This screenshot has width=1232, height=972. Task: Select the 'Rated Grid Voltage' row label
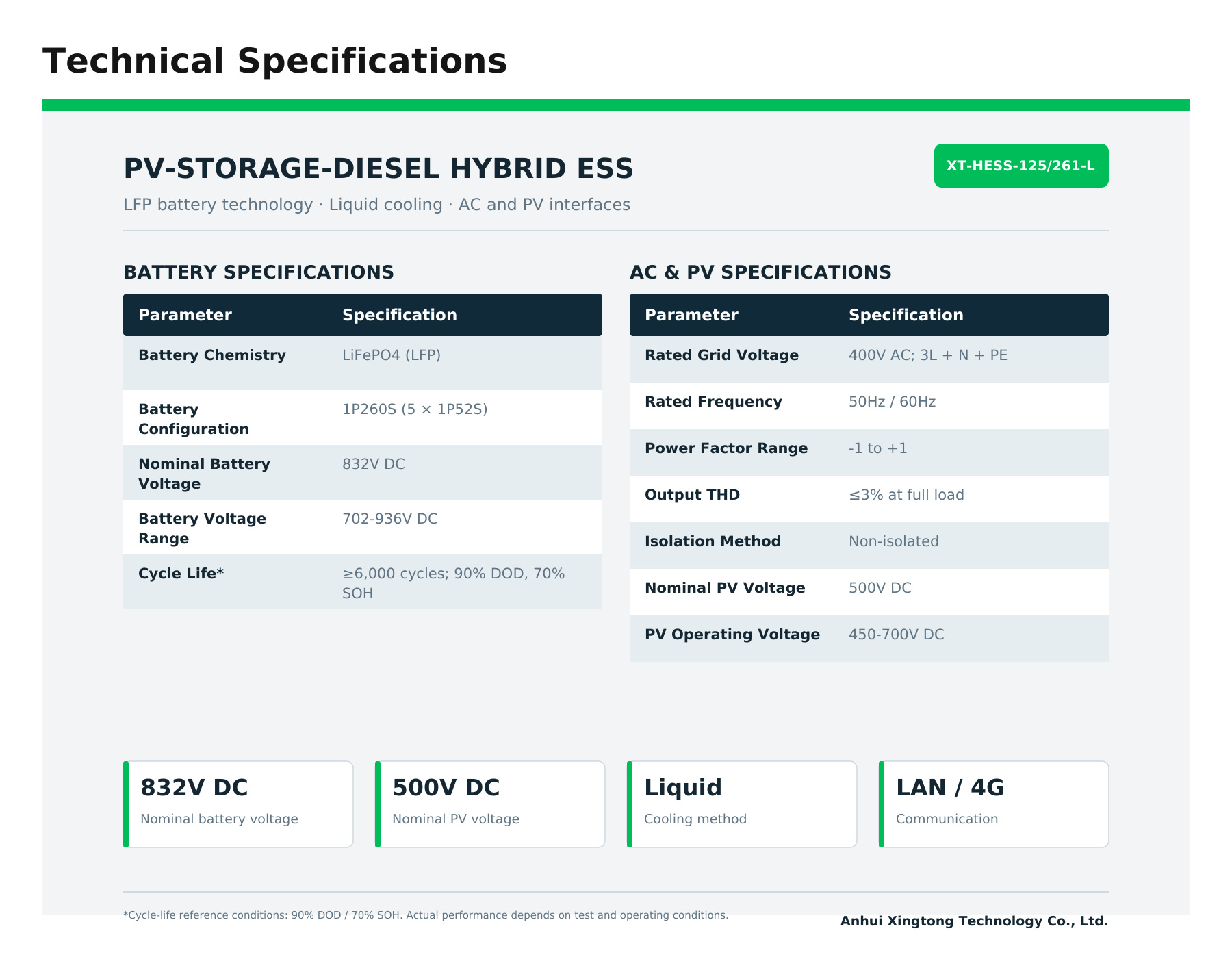click(721, 355)
